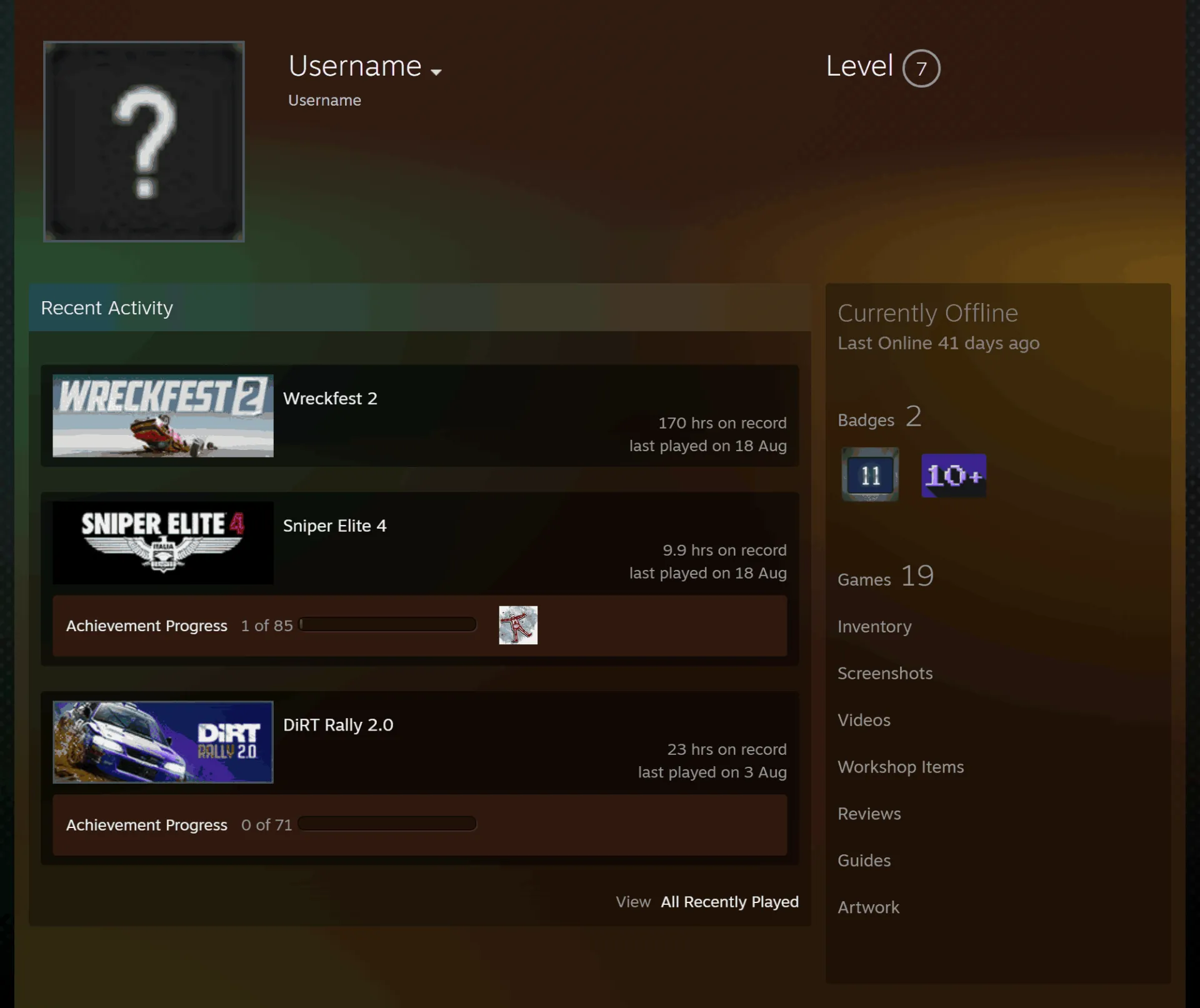Image resolution: width=1200 pixels, height=1008 pixels.
Task: Click the Wreckfest 2 title link
Action: [x=330, y=399]
